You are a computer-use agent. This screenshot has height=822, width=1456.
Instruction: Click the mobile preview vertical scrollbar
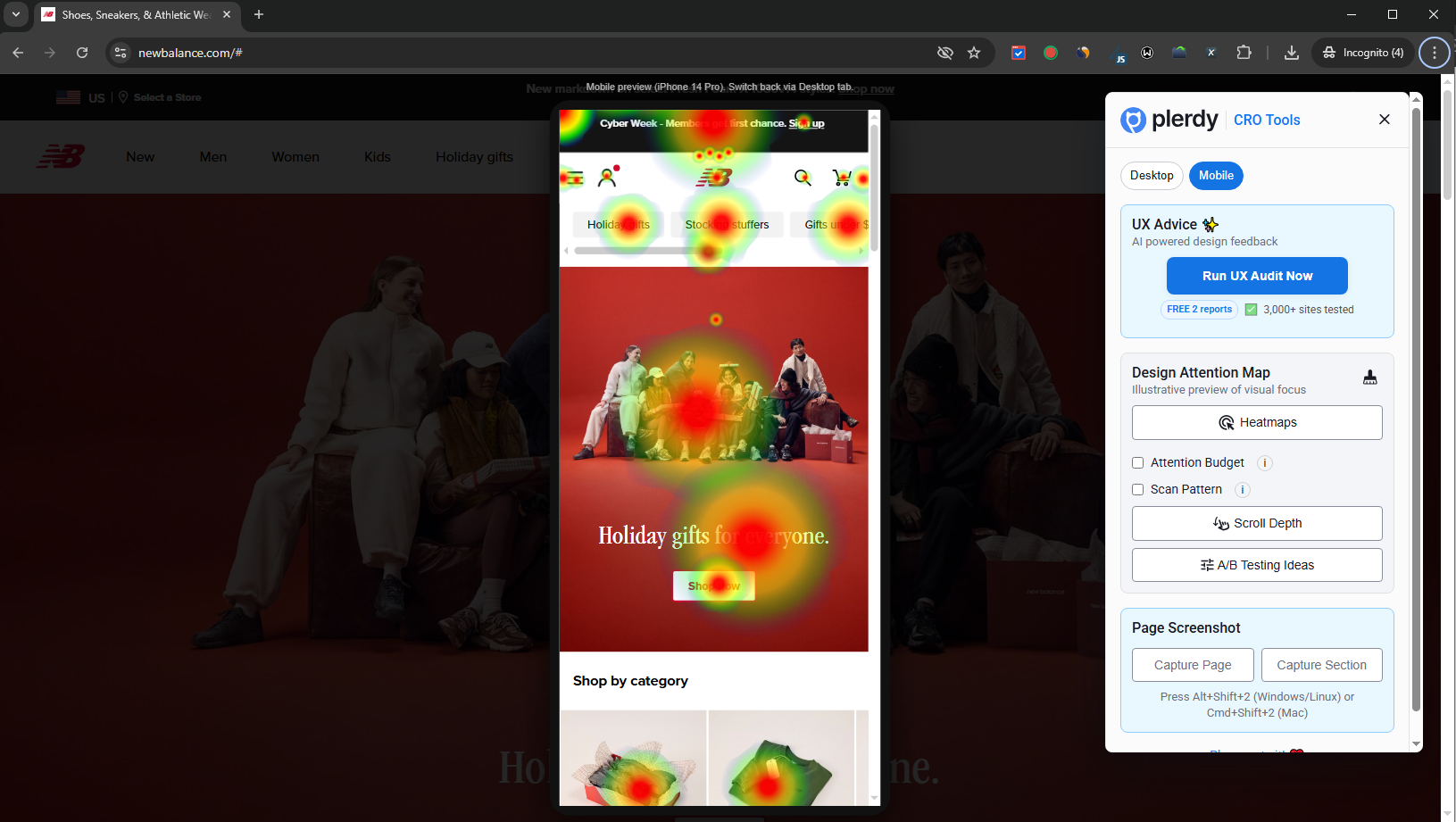pyautogui.click(x=874, y=187)
